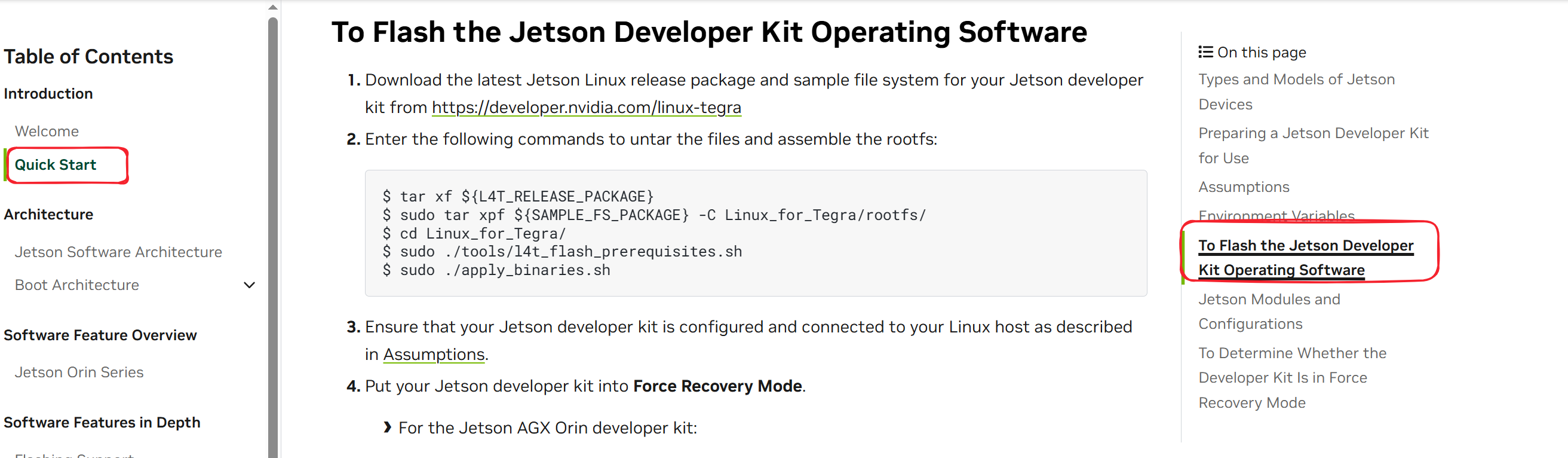Open Jetson Software Architecture page
The image size is (1568, 458).
(118, 252)
